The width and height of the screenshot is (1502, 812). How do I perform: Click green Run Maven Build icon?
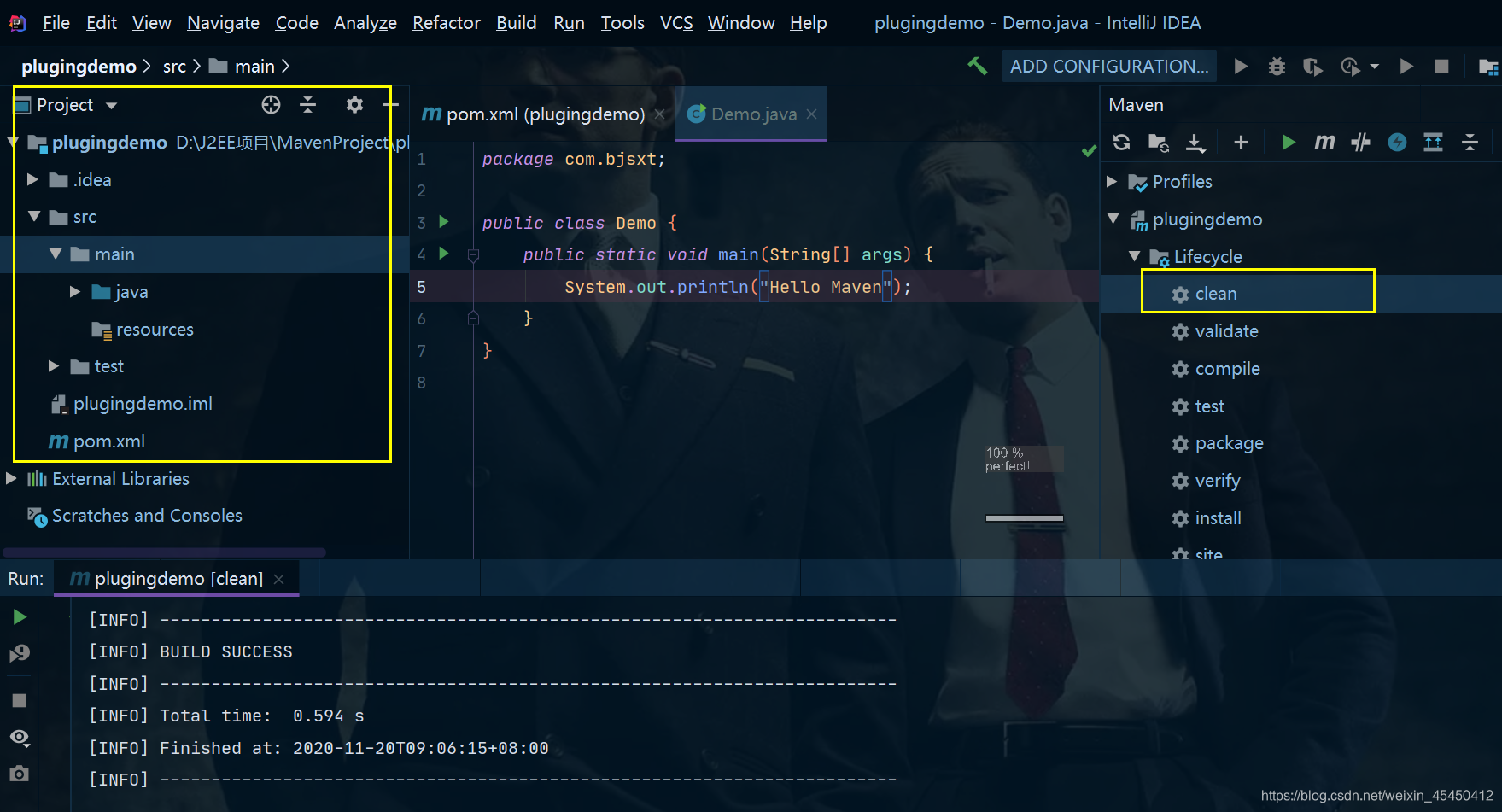1289,142
